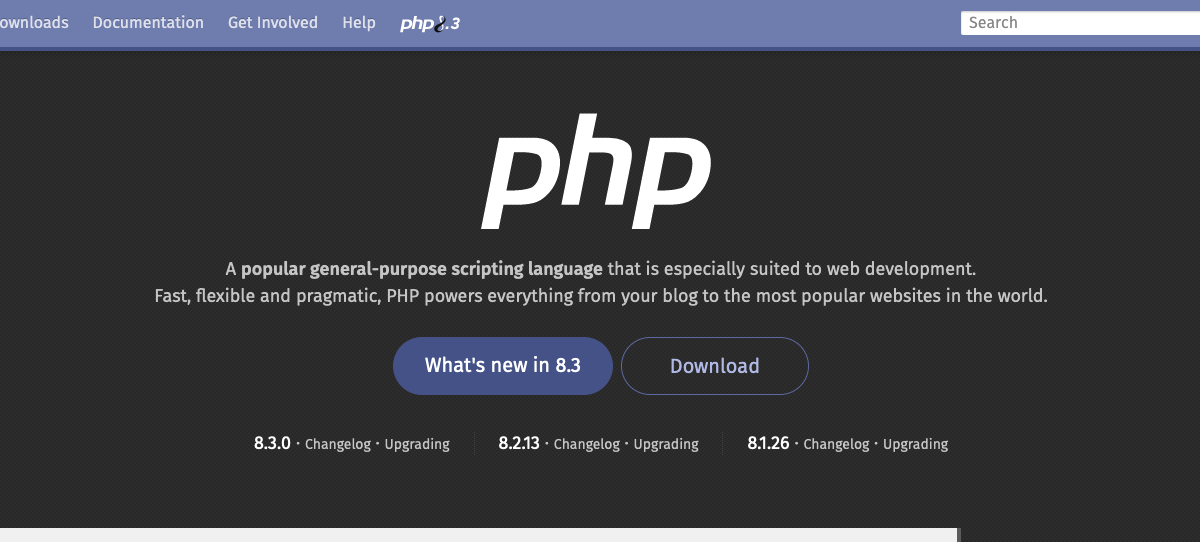Open the 8.3.0 version link
The image size is (1200, 542).
point(272,443)
